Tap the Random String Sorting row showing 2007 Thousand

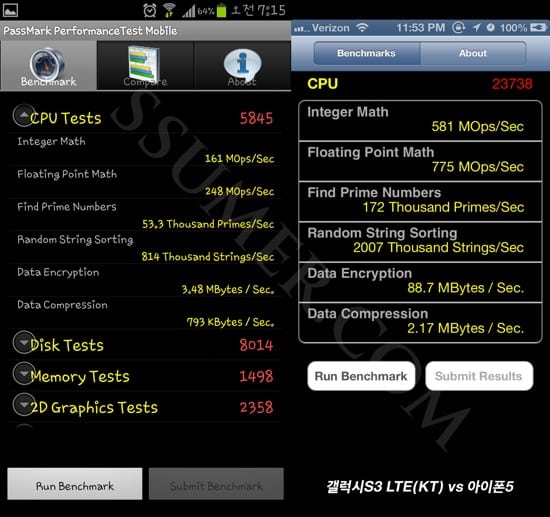420,242
